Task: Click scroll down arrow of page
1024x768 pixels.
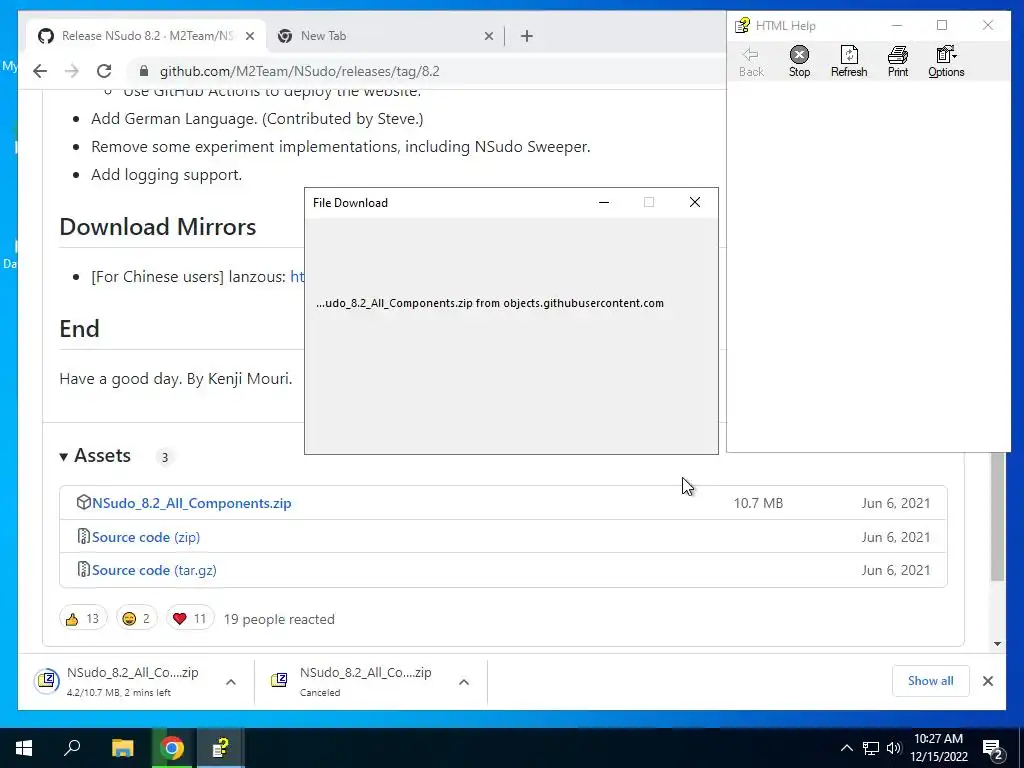Action: 997,644
